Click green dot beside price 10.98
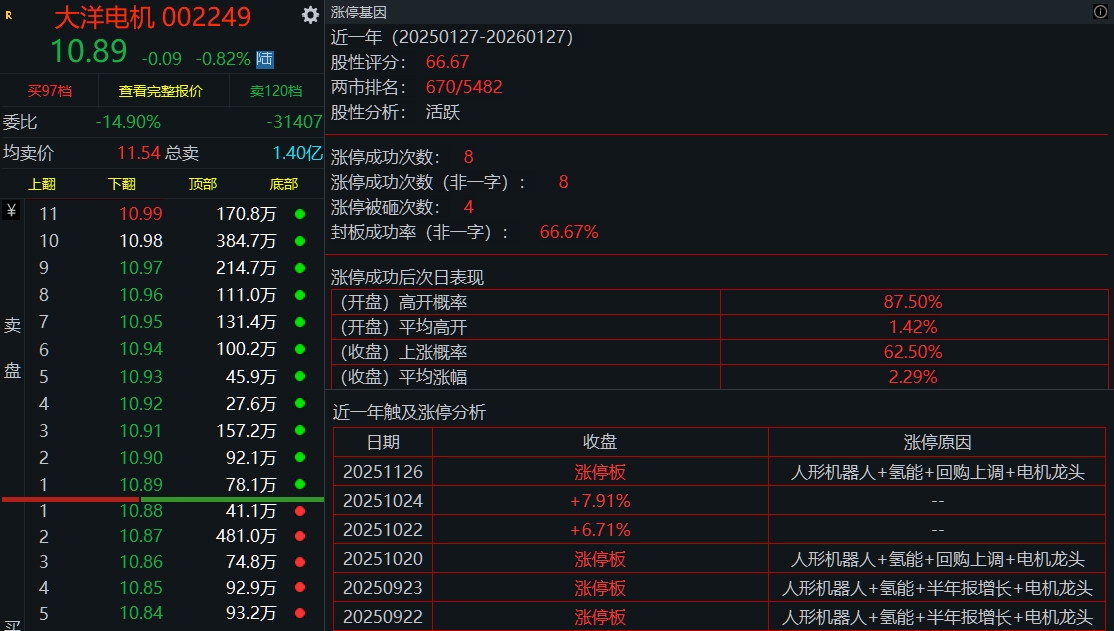Screen dimensions: 1114x631 click(x=300, y=241)
